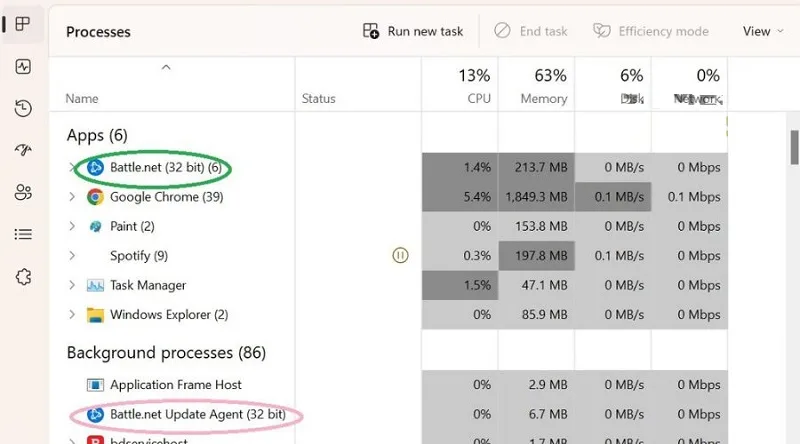
Task: Expand the Battle.net (32 bit) process group
Action: coord(72,167)
